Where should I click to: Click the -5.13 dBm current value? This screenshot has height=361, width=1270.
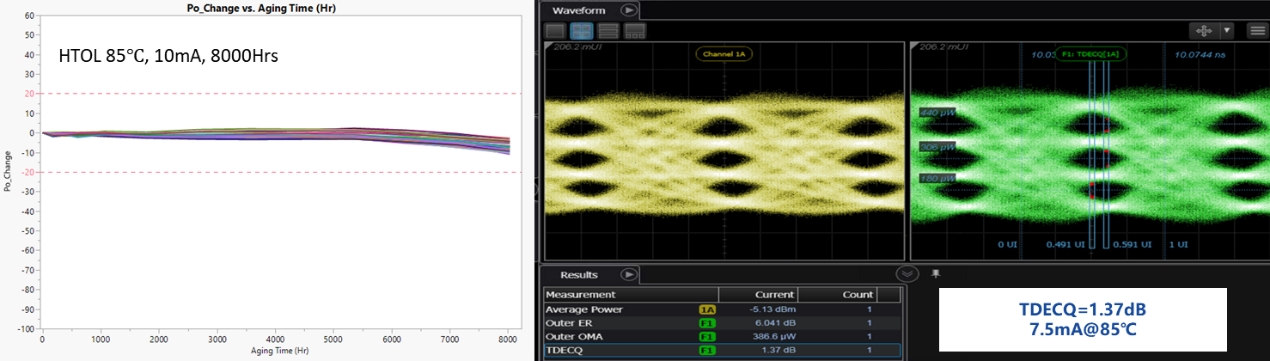[773, 309]
